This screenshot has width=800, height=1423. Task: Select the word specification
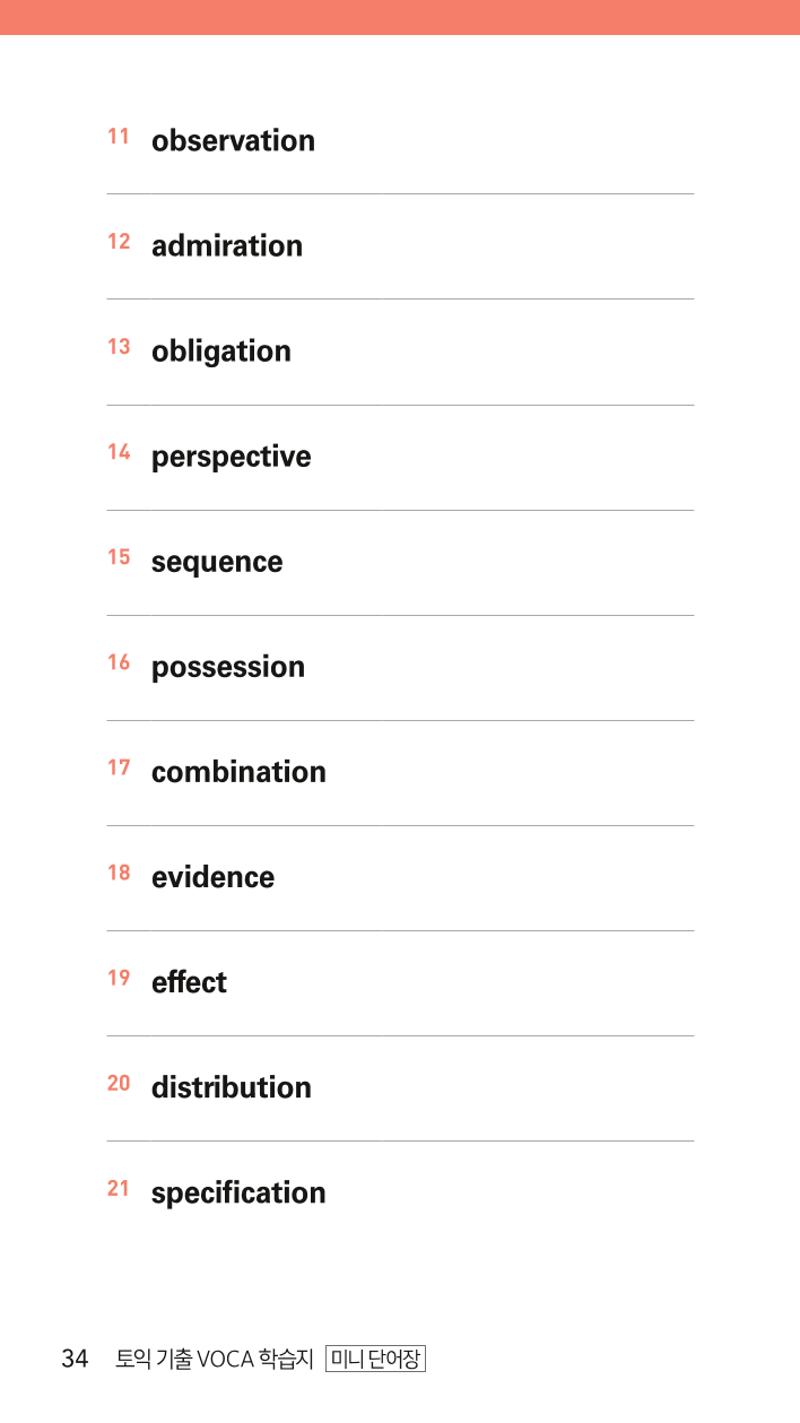click(x=238, y=1193)
